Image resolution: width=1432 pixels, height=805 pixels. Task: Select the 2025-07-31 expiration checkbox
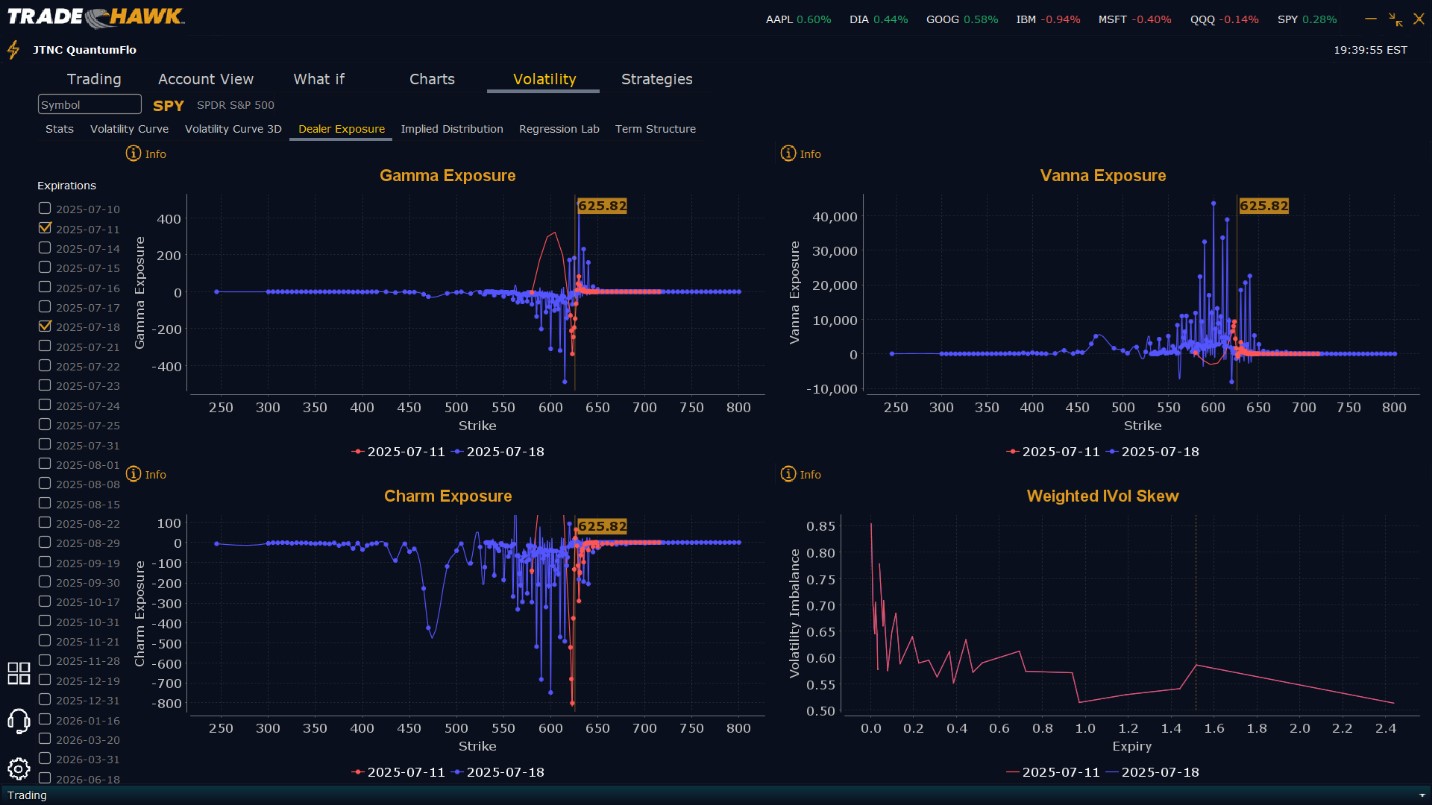pyautogui.click(x=45, y=444)
